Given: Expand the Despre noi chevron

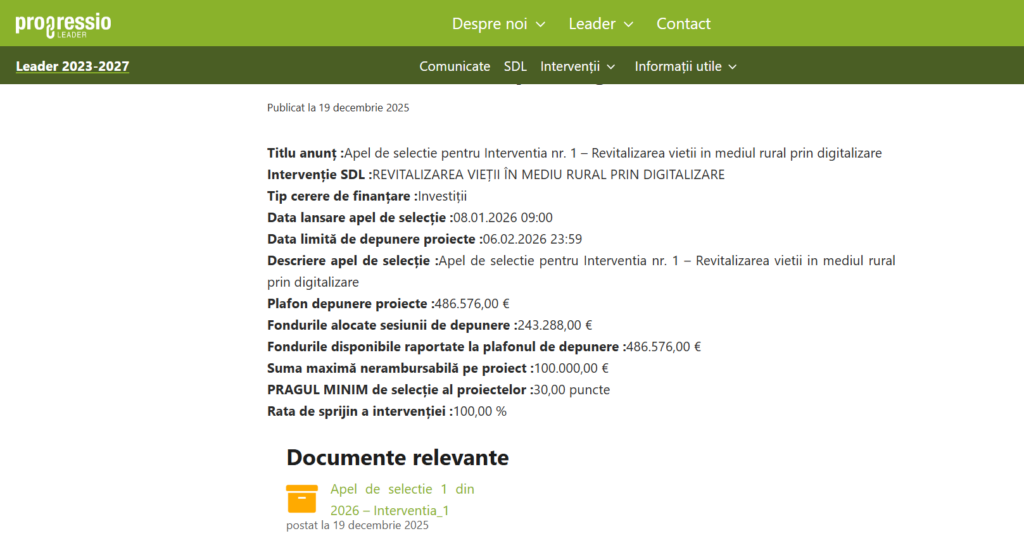Looking at the screenshot, I should coord(541,24).
